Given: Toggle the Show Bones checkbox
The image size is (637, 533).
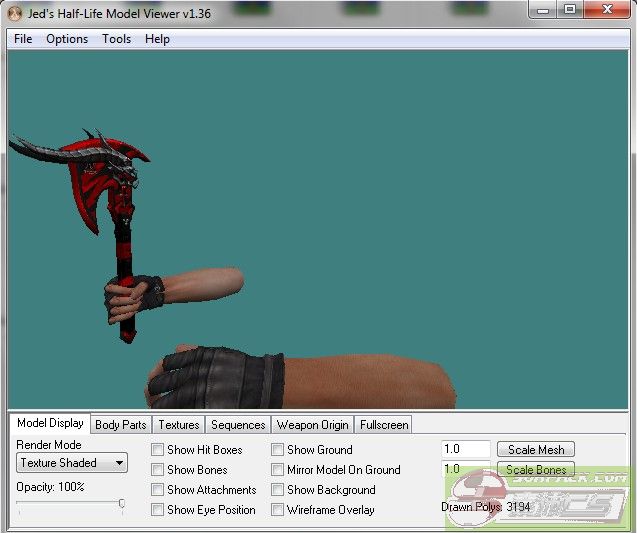Looking at the screenshot, I should pos(158,470).
